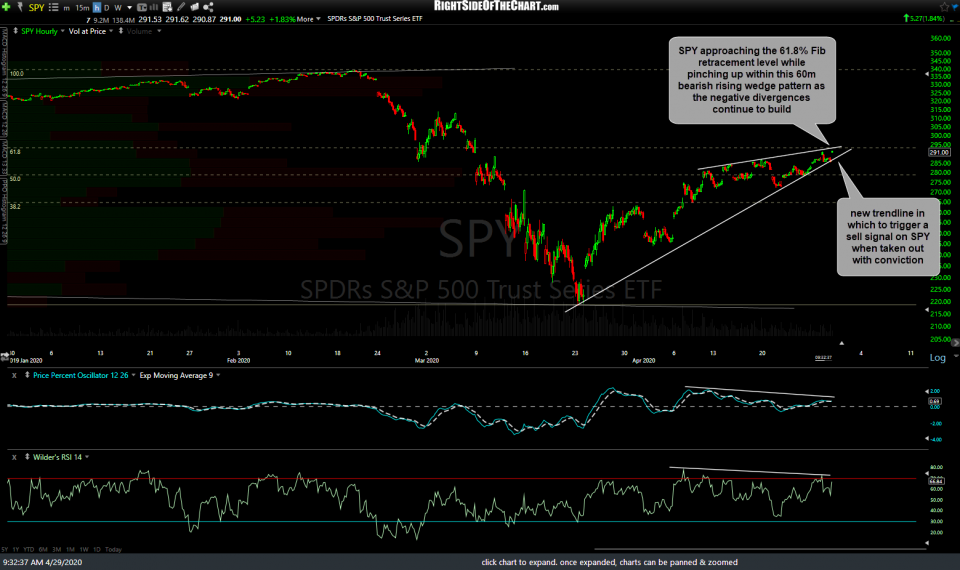Toggle the Log scale setting
This screenshot has width=960, height=570.
click(x=937, y=358)
